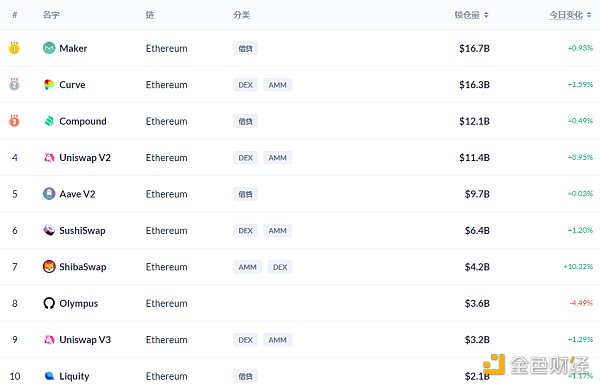Click the Compound green logo icon
The height and width of the screenshot is (386, 600).
tap(49, 121)
